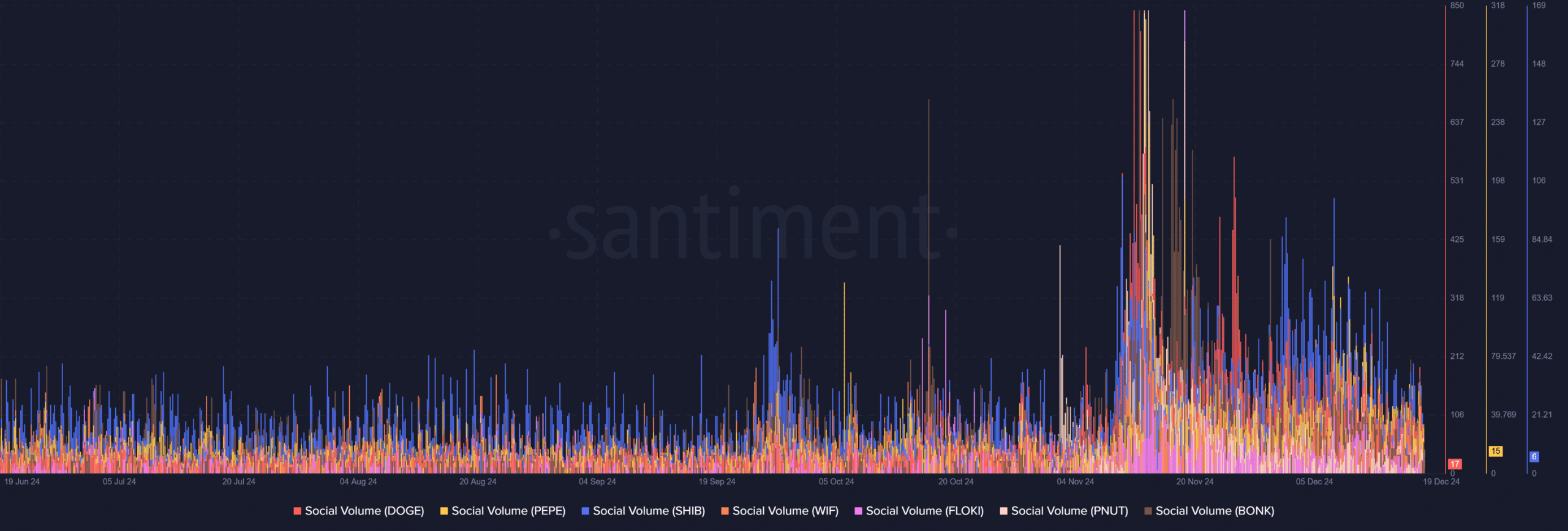Click the Social Volume (BONK) legend label

(1215, 511)
